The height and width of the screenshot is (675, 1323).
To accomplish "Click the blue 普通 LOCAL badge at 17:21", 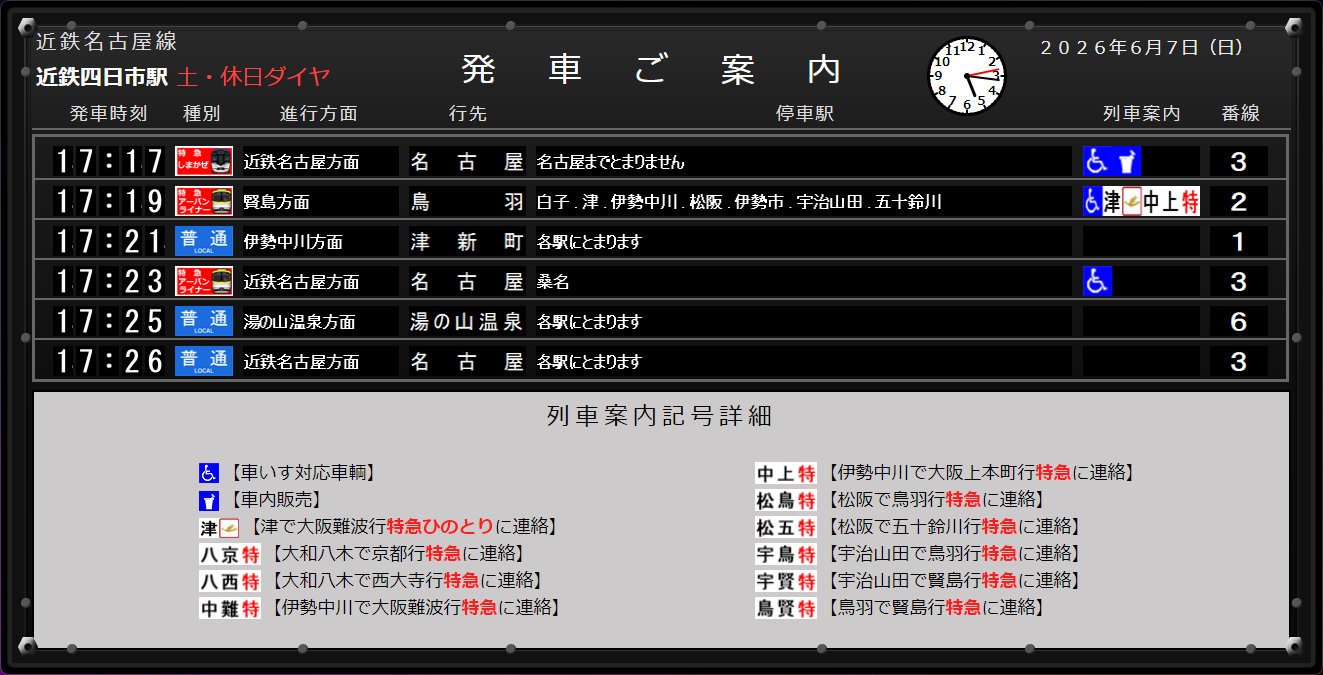I will (x=204, y=241).
